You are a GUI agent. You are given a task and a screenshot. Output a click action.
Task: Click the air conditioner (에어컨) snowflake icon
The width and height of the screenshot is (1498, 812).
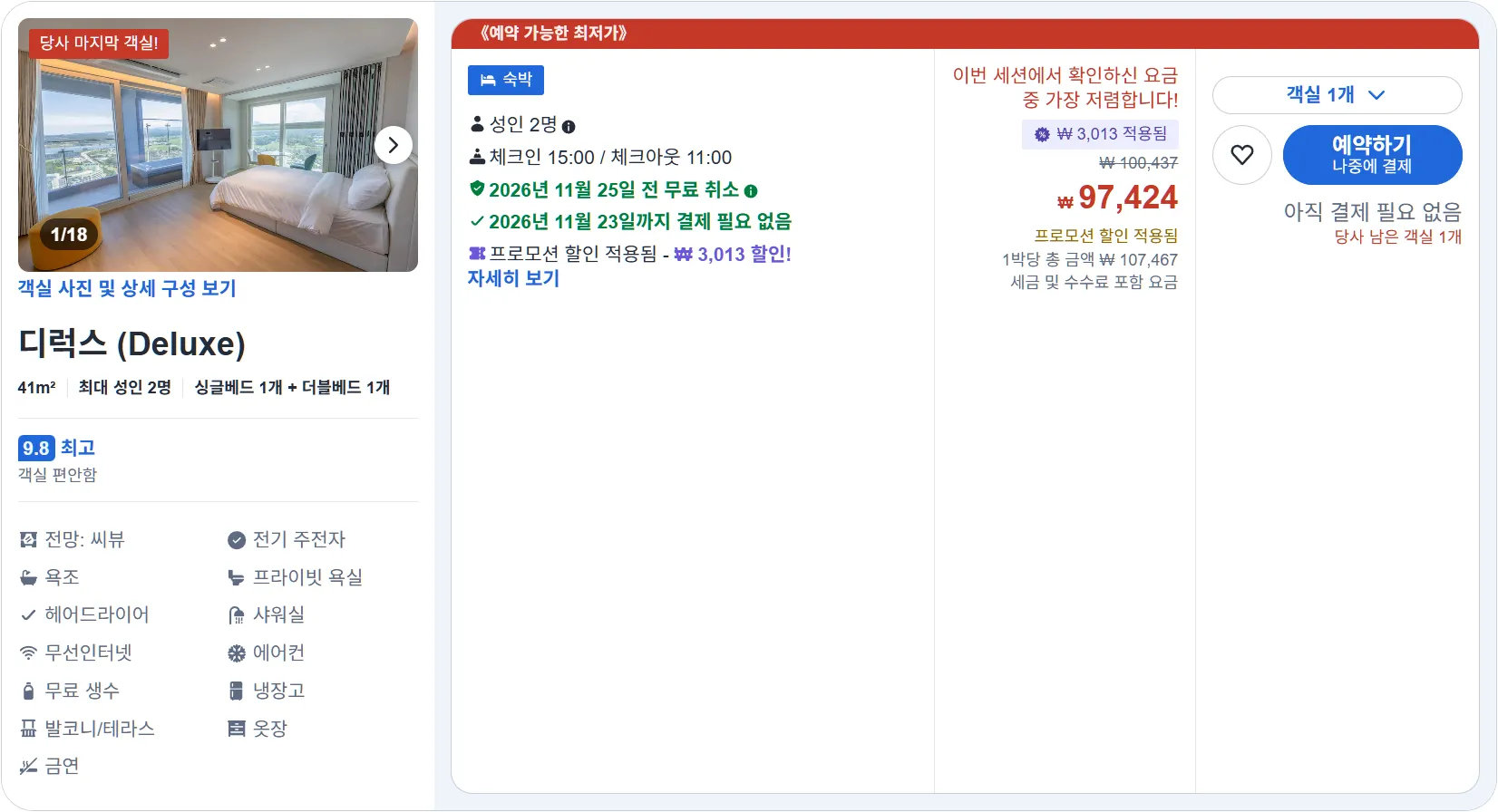point(236,653)
